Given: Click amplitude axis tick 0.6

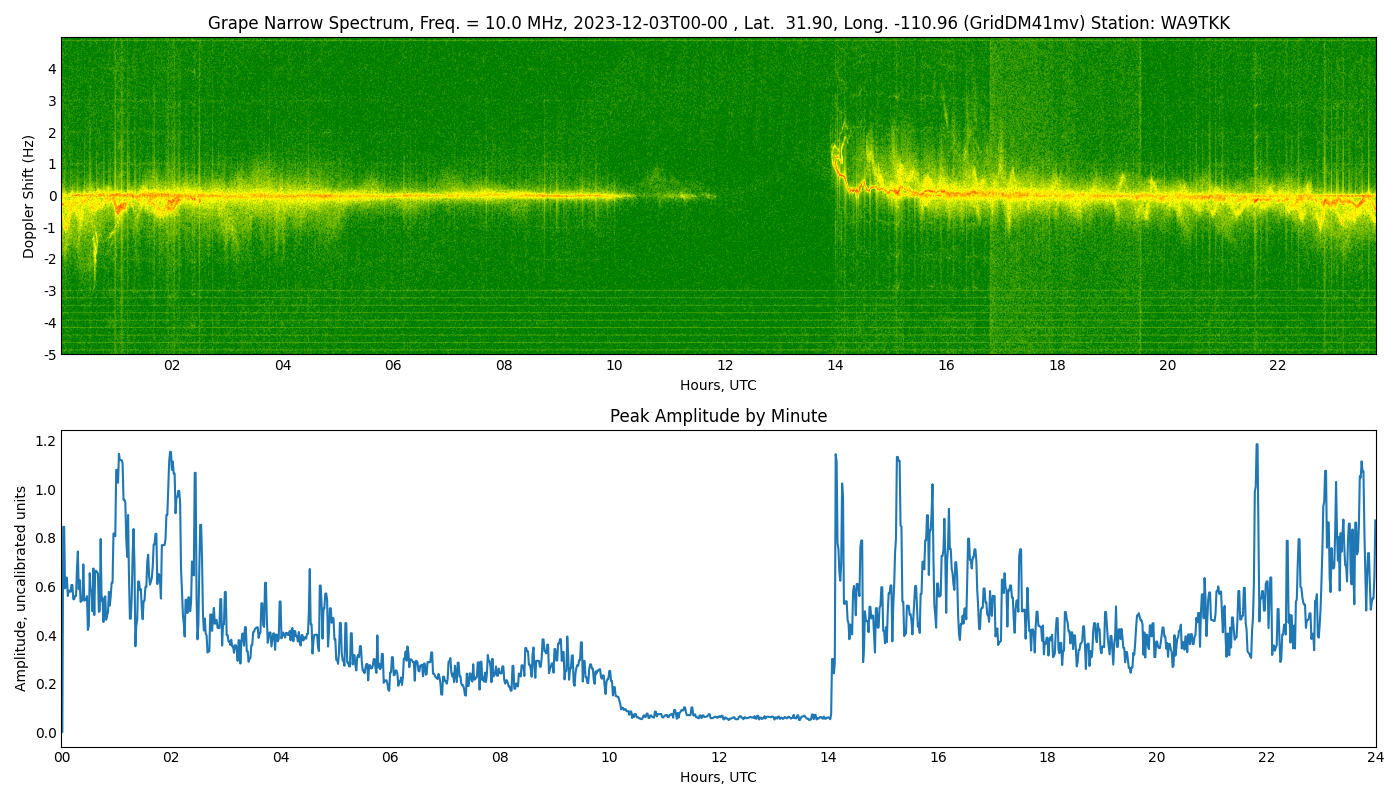Looking at the screenshot, I should 46,587.
